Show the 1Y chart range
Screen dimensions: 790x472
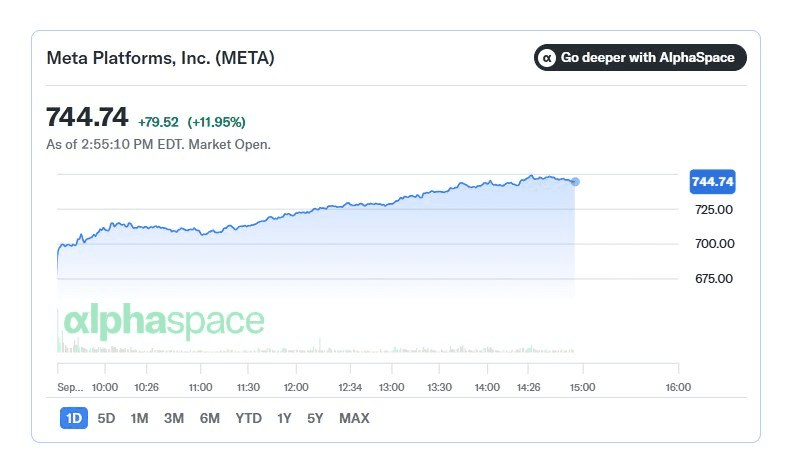coord(284,418)
